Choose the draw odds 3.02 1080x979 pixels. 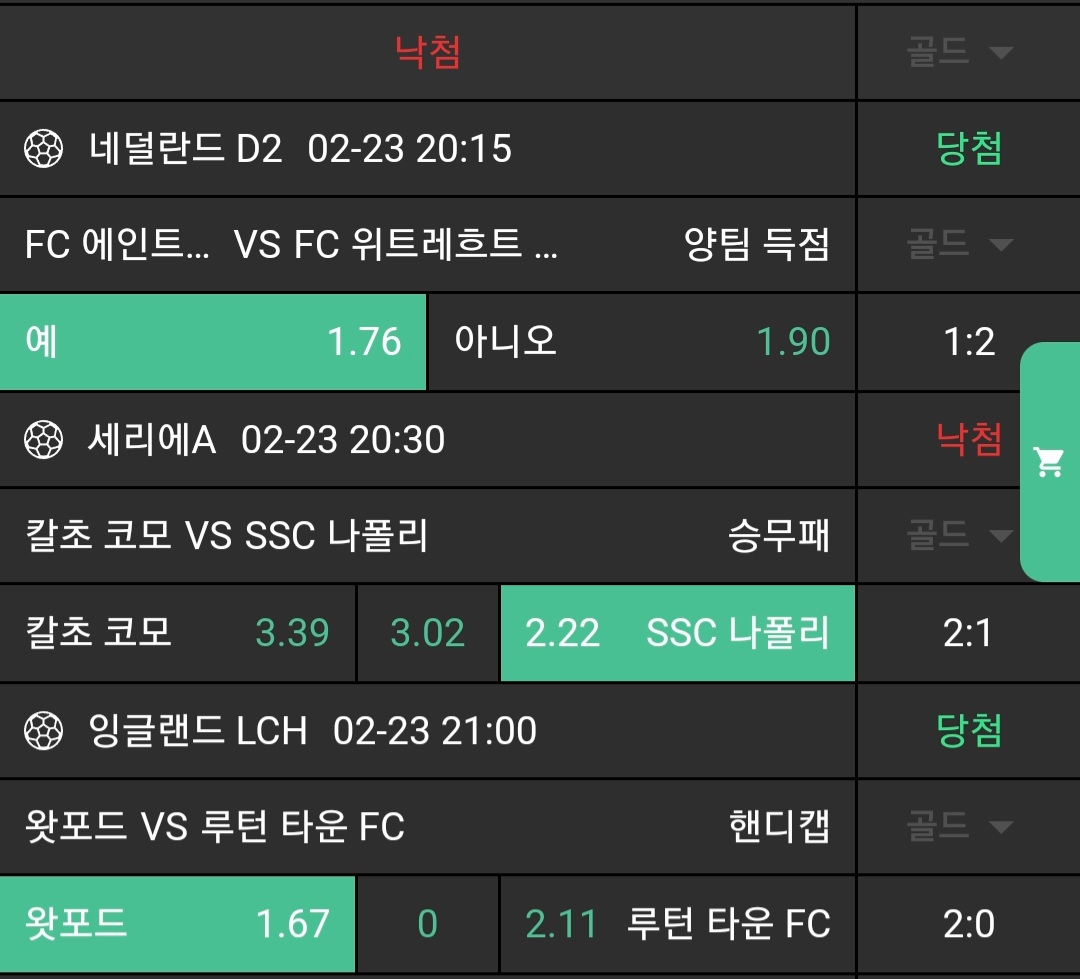[428, 634]
